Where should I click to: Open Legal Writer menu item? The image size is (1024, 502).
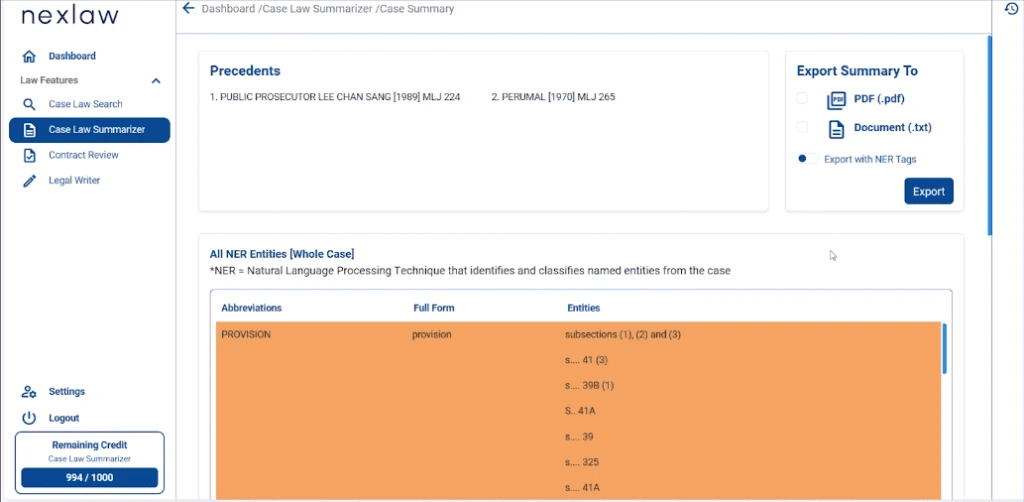[74, 181]
